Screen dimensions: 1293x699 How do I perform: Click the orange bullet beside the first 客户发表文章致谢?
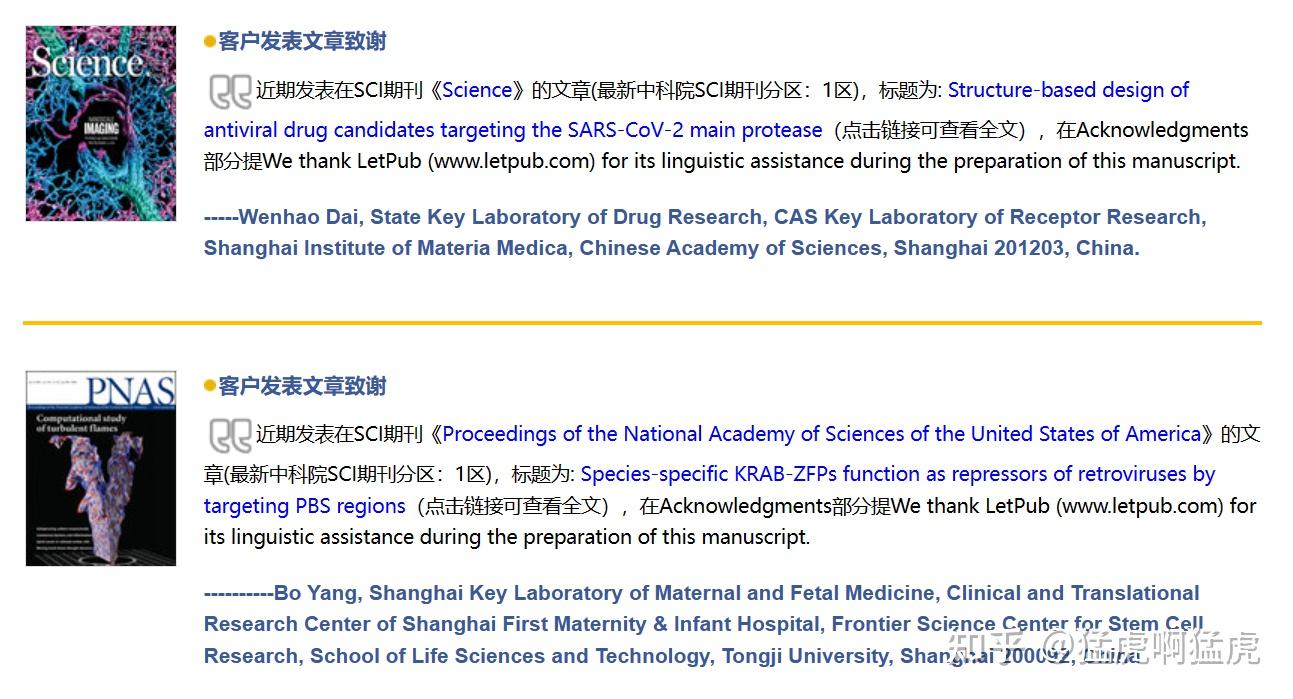[209, 42]
